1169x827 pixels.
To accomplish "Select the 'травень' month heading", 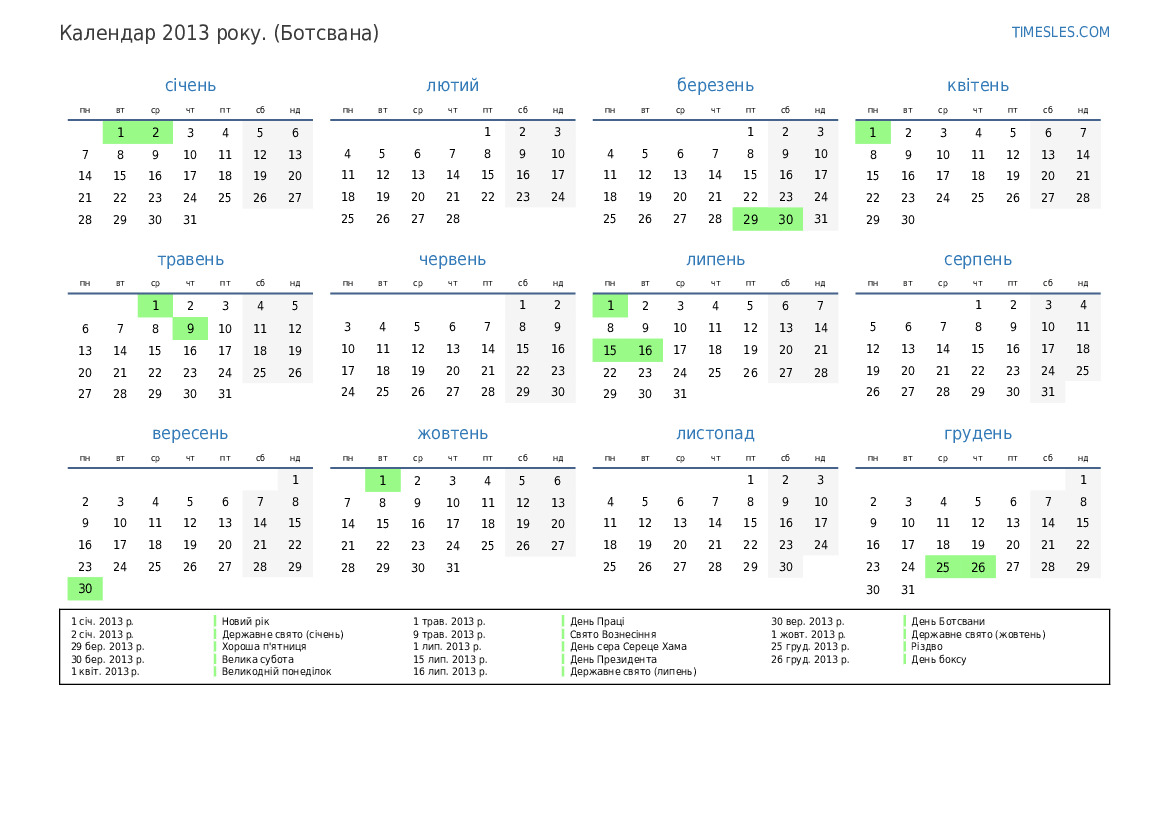I will tap(190, 260).
